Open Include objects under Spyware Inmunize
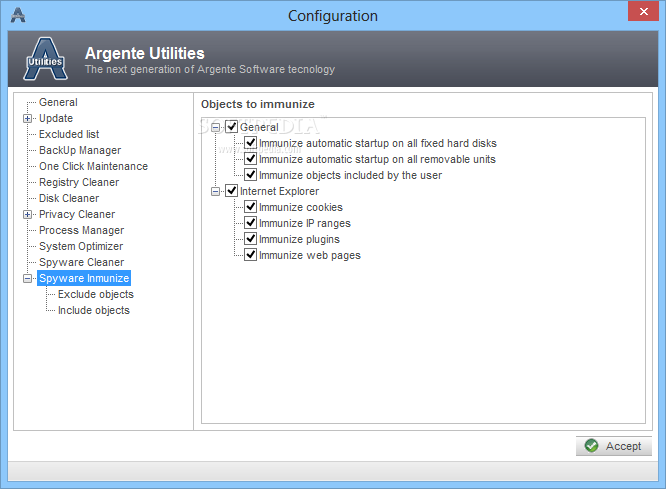Screen dimensions: 666x489 tap(94, 310)
